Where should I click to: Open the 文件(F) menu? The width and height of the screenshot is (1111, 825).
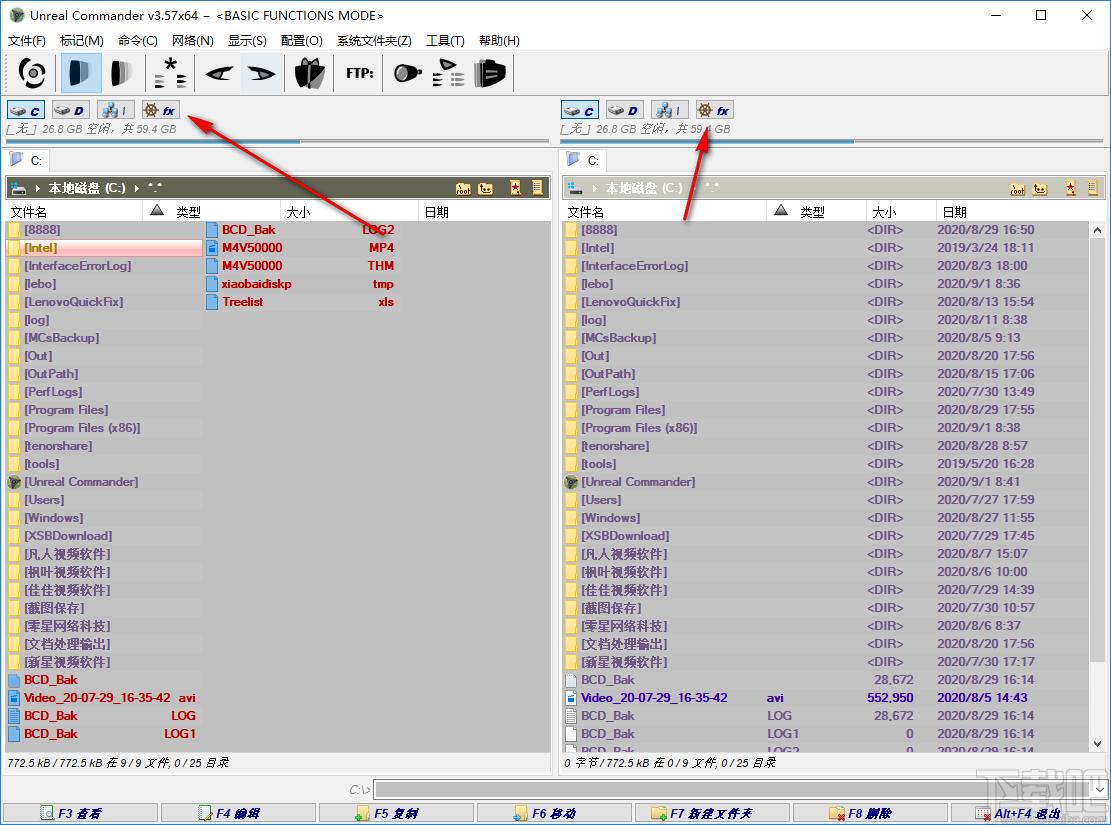coord(27,40)
